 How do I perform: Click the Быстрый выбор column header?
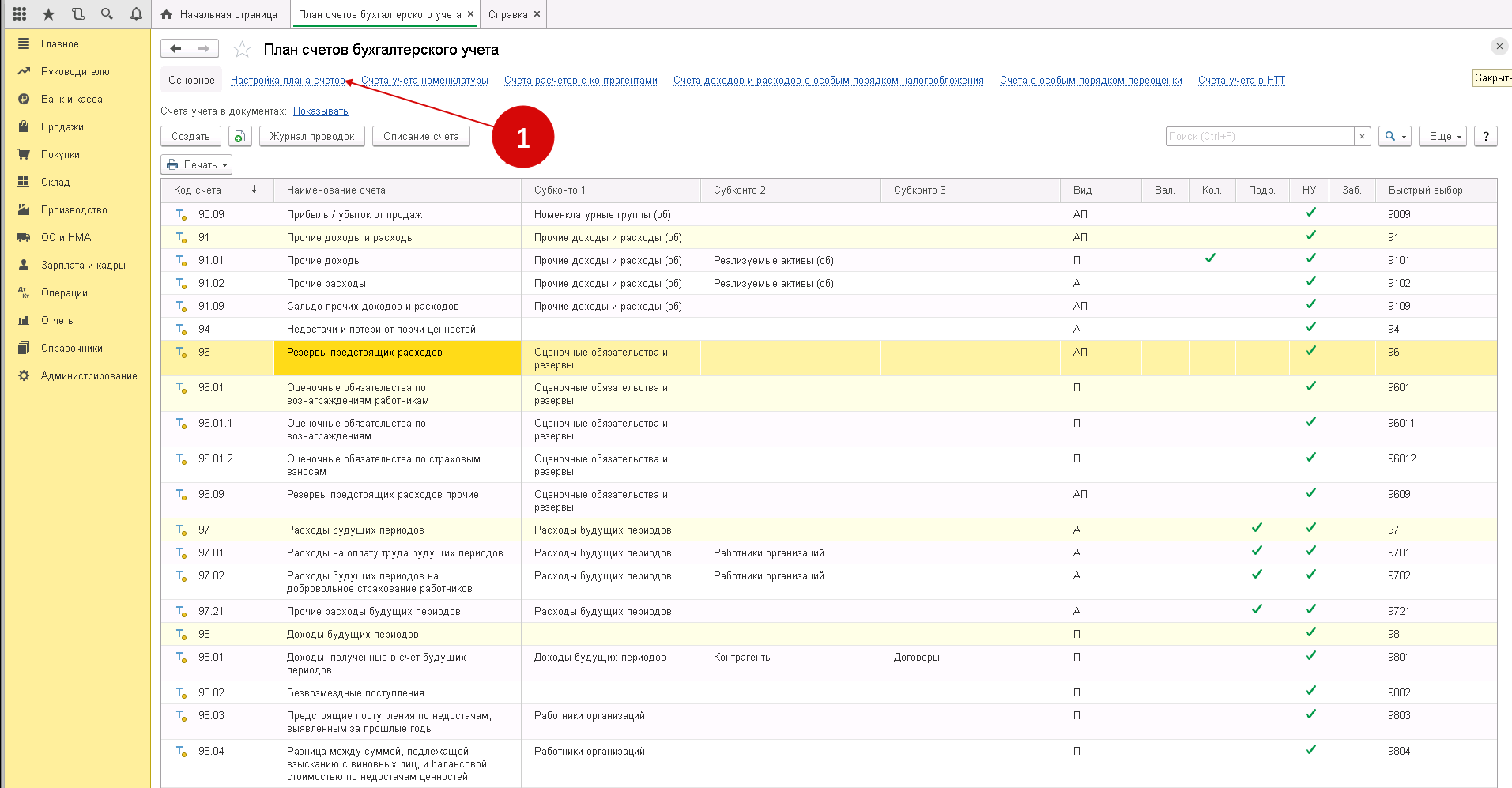[x=1436, y=190]
